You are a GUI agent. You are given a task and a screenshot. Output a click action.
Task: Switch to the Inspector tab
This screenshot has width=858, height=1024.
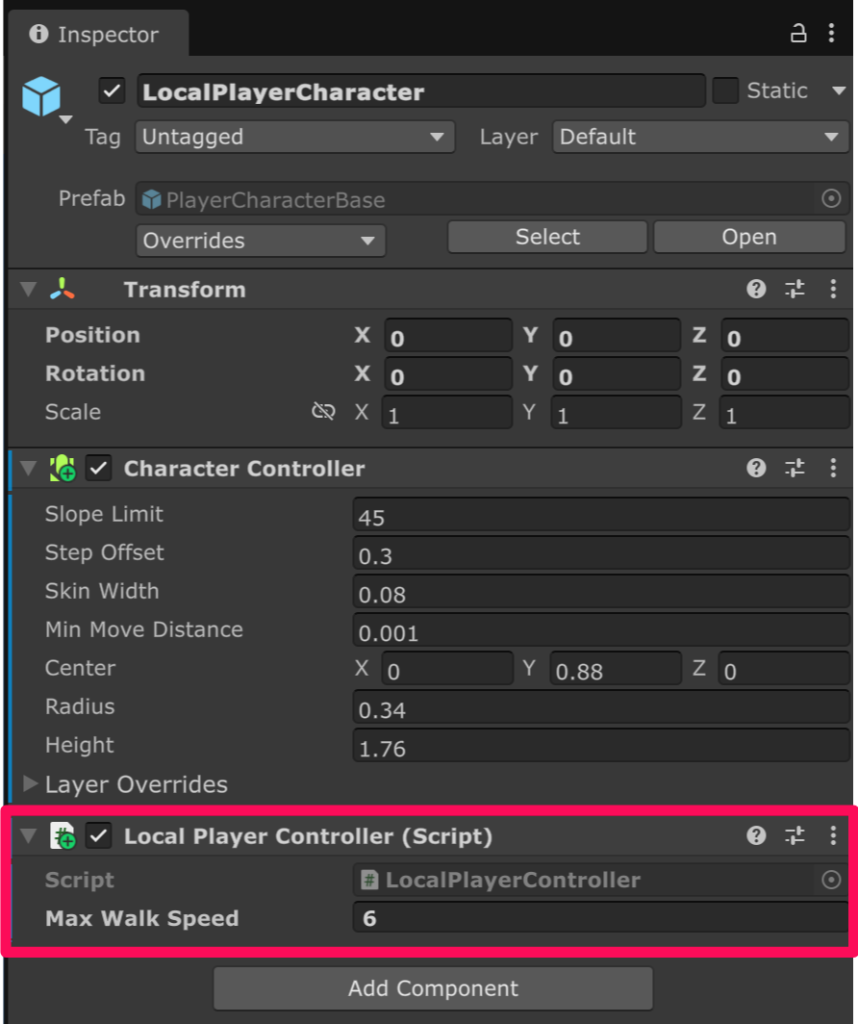95,35
